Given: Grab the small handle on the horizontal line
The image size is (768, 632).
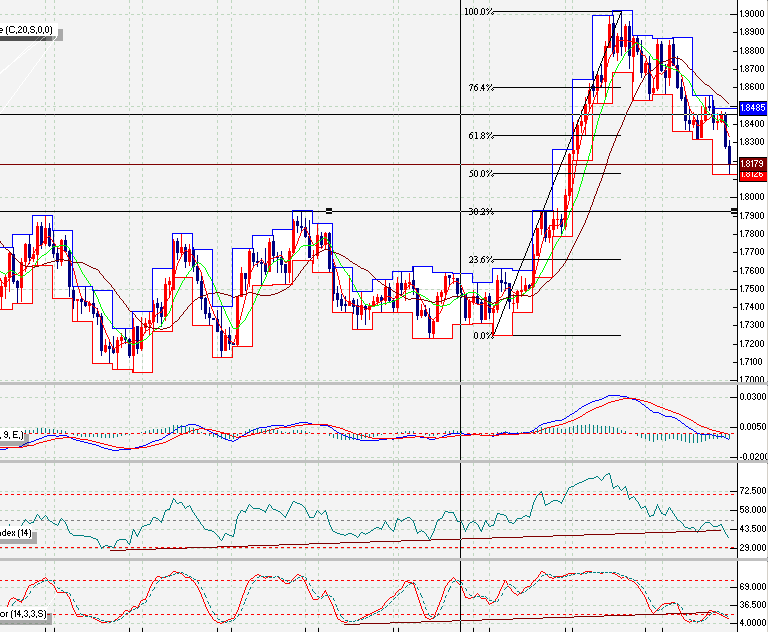Looking at the screenshot, I should (329, 210).
